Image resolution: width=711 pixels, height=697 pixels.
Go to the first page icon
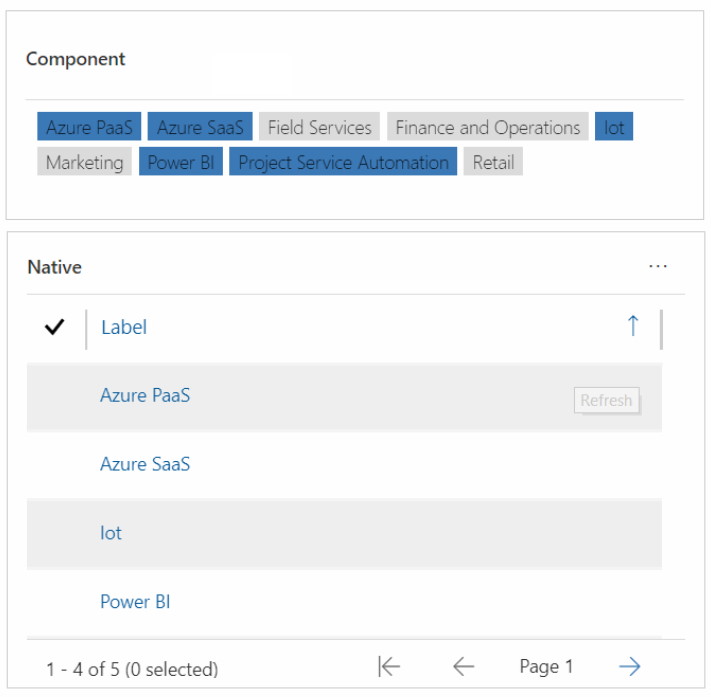(389, 667)
